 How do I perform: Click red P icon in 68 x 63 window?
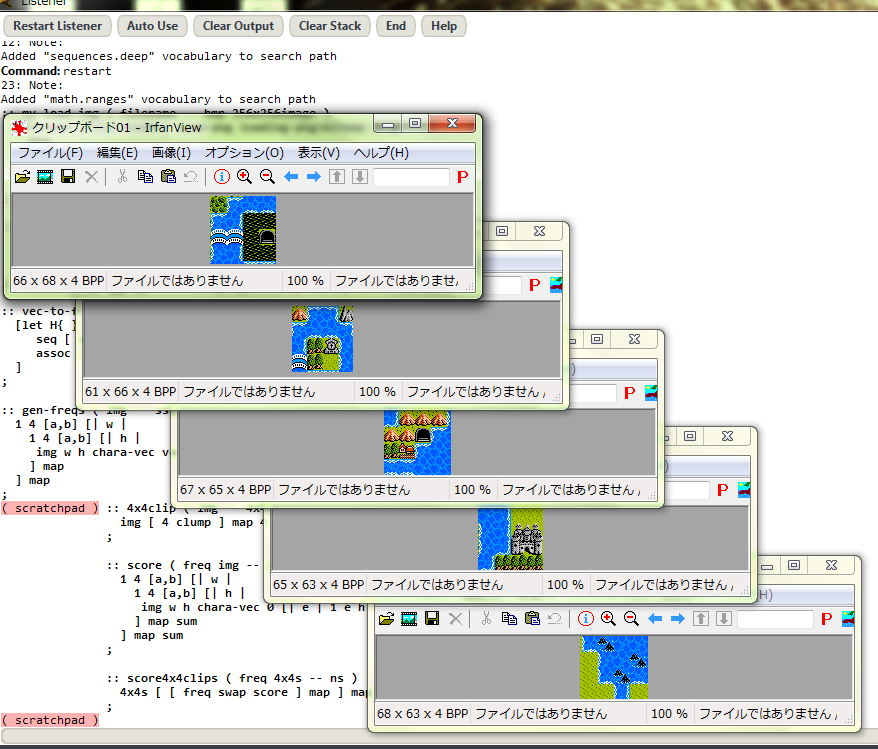(826, 619)
